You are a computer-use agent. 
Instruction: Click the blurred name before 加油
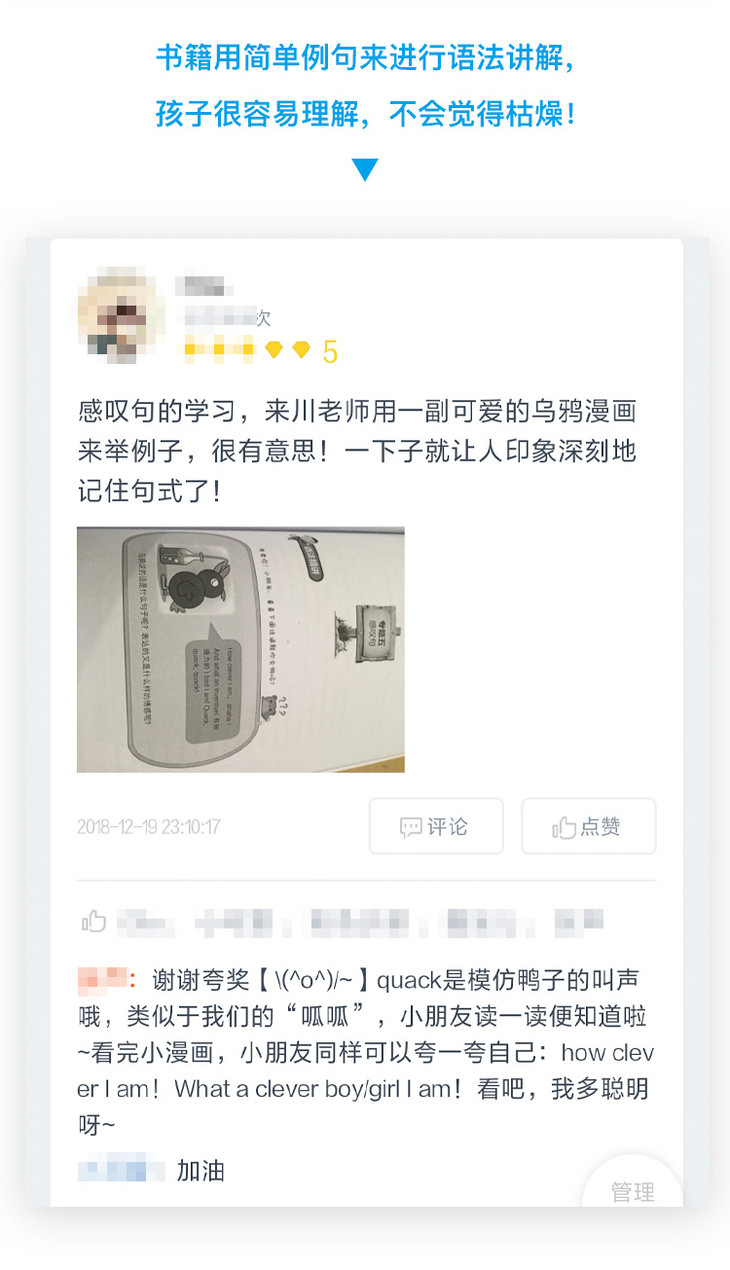(x=121, y=1169)
